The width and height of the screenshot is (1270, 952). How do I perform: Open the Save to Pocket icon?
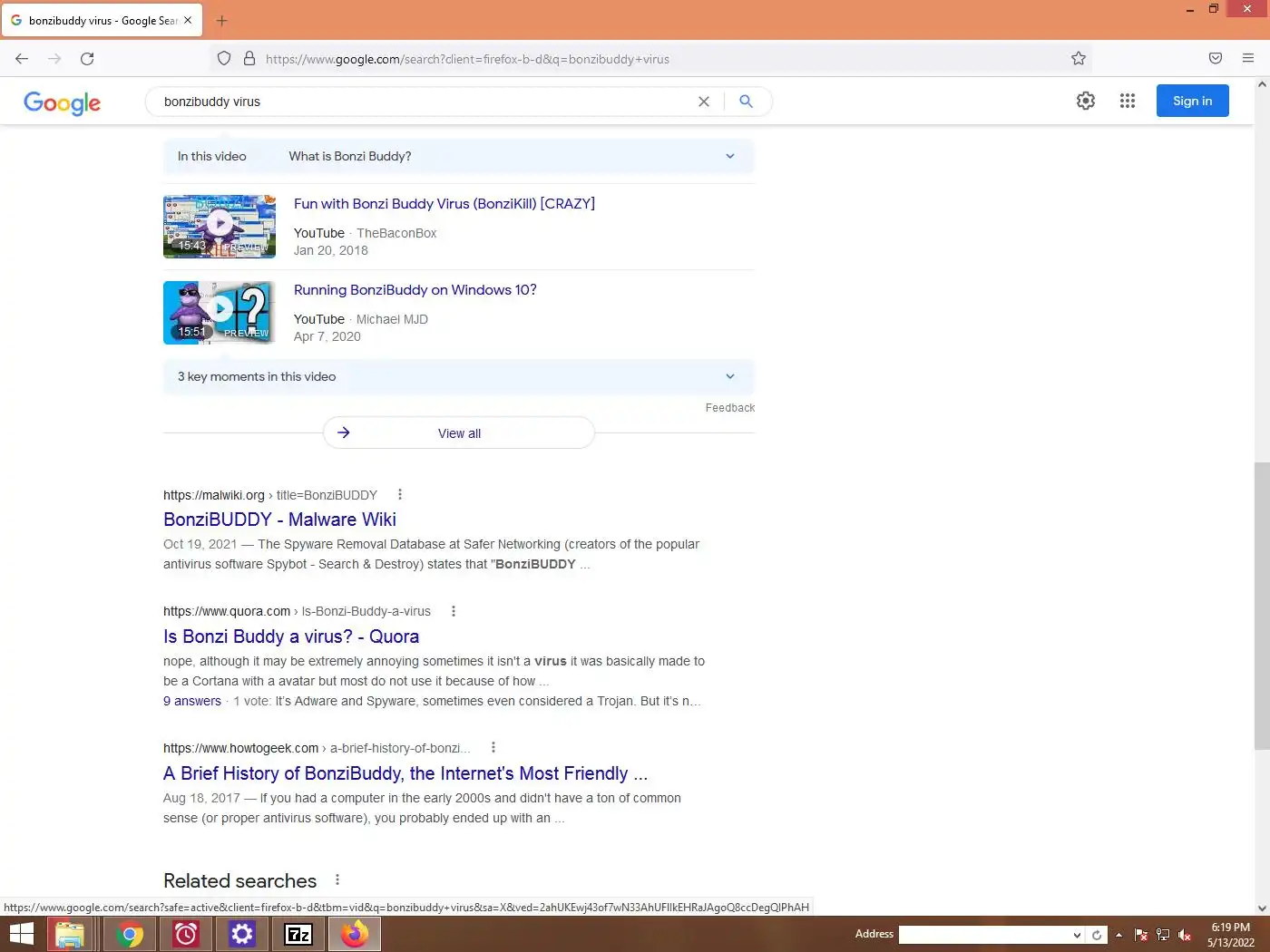(x=1216, y=59)
